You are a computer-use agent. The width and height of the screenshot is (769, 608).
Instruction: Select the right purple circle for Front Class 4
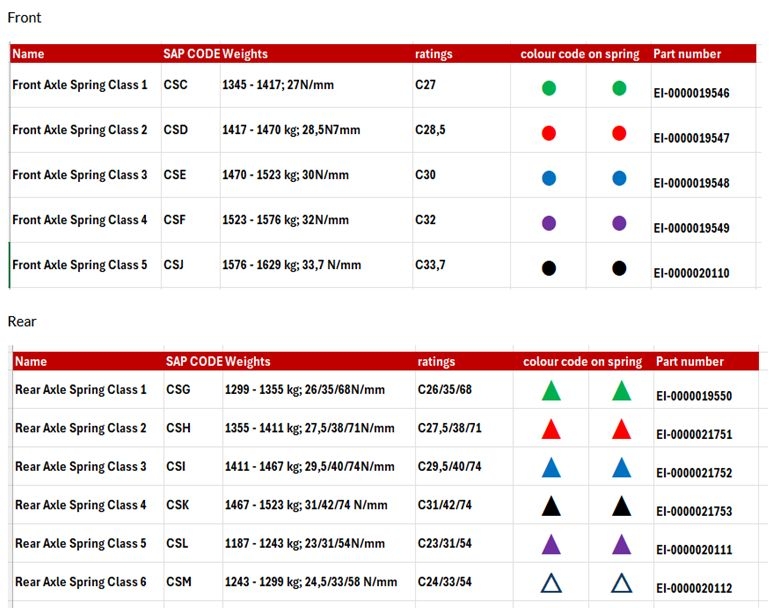pyautogui.click(x=619, y=223)
